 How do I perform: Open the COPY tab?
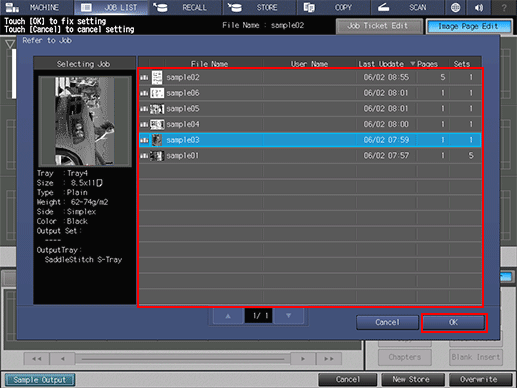tap(333, 7)
